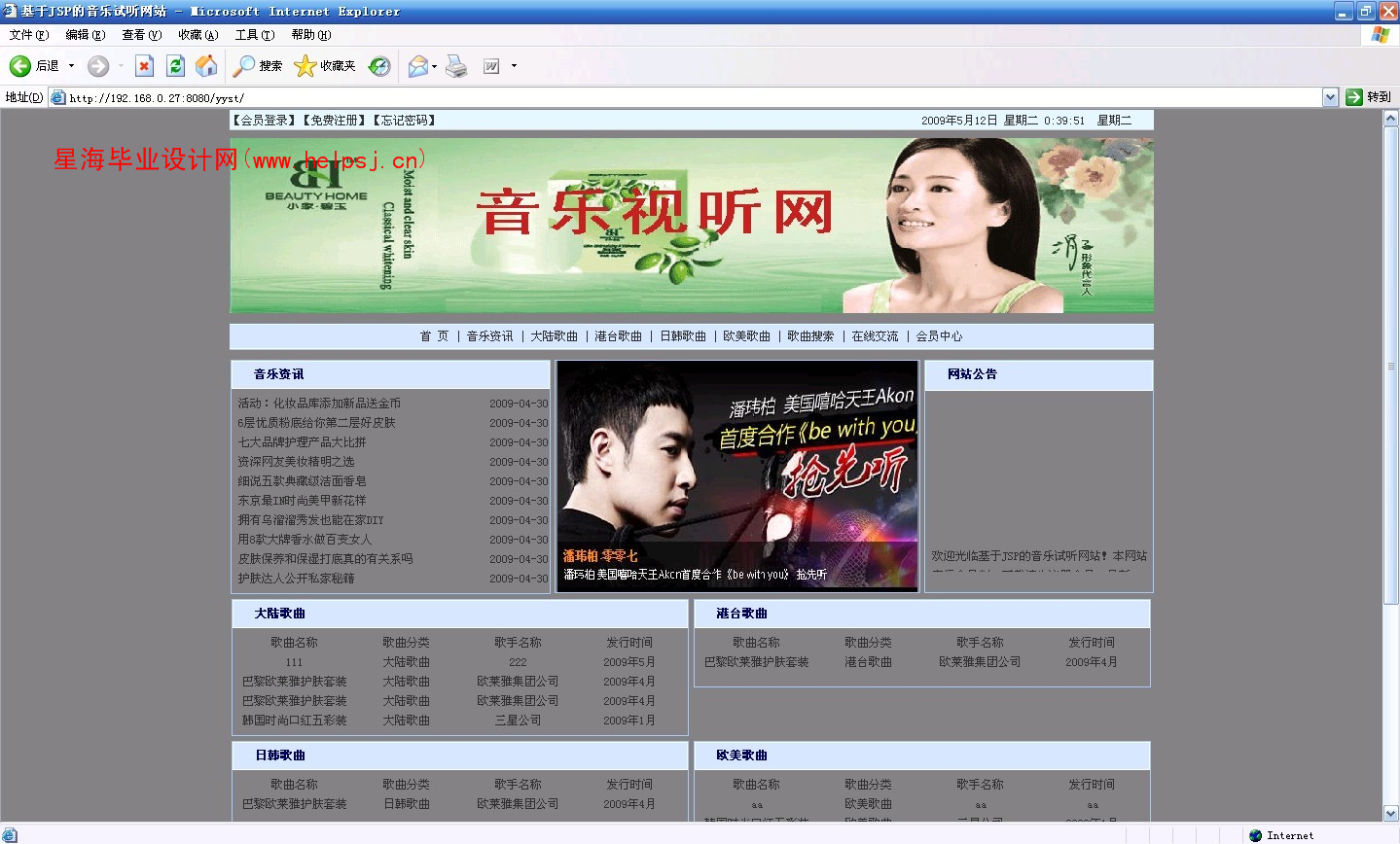The height and width of the screenshot is (844, 1400).
Task: Open the History toolbar icon
Action: [x=379, y=66]
